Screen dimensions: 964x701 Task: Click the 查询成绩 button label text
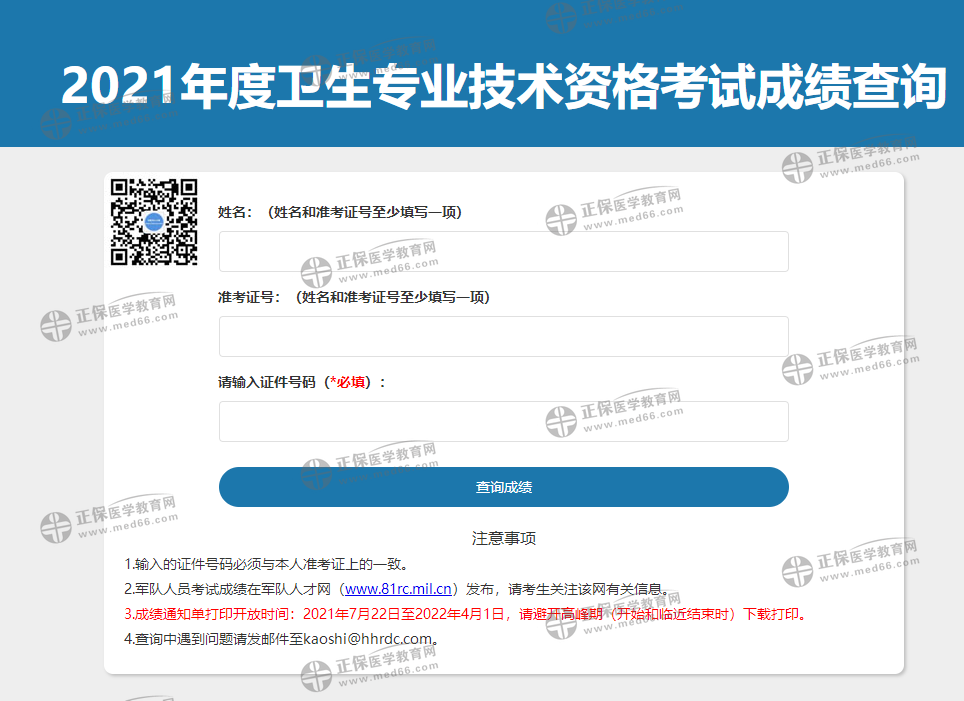coord(503,487)
